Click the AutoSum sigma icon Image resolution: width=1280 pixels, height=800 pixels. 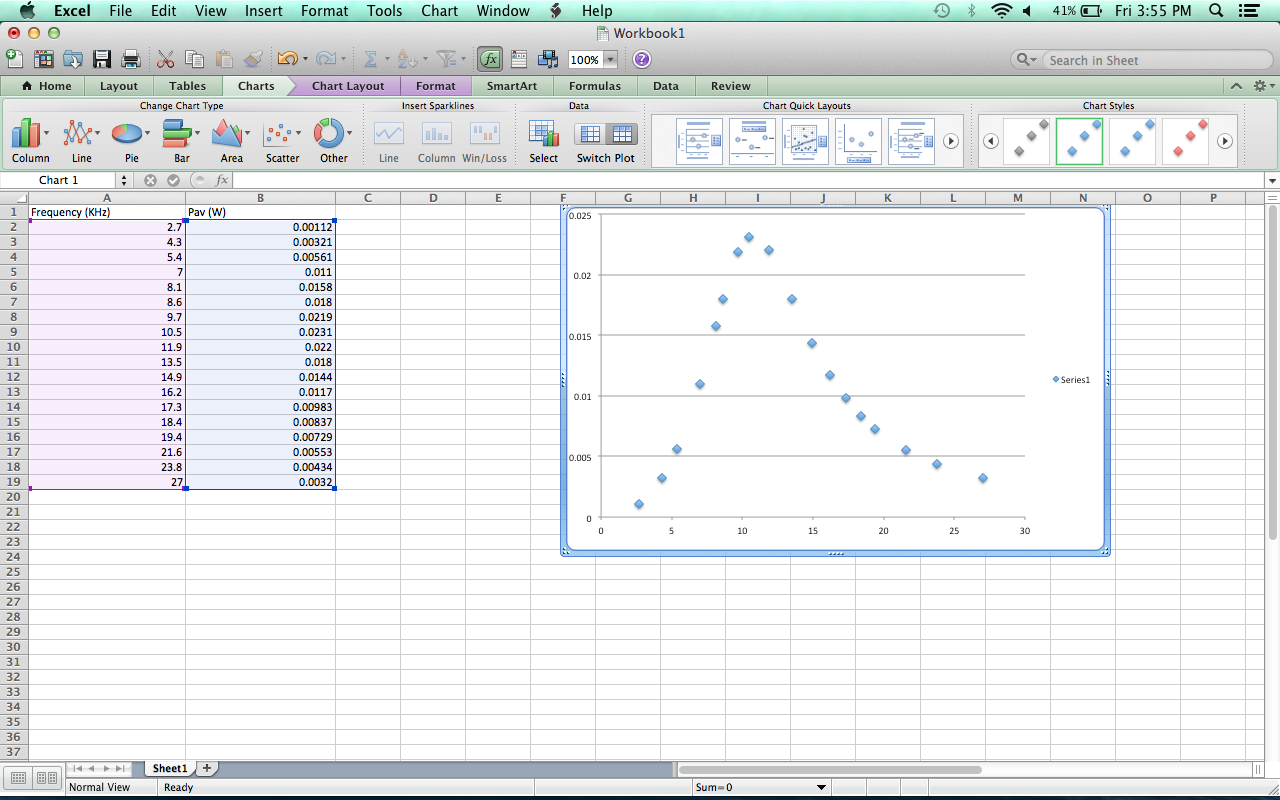tap(370, 59)
